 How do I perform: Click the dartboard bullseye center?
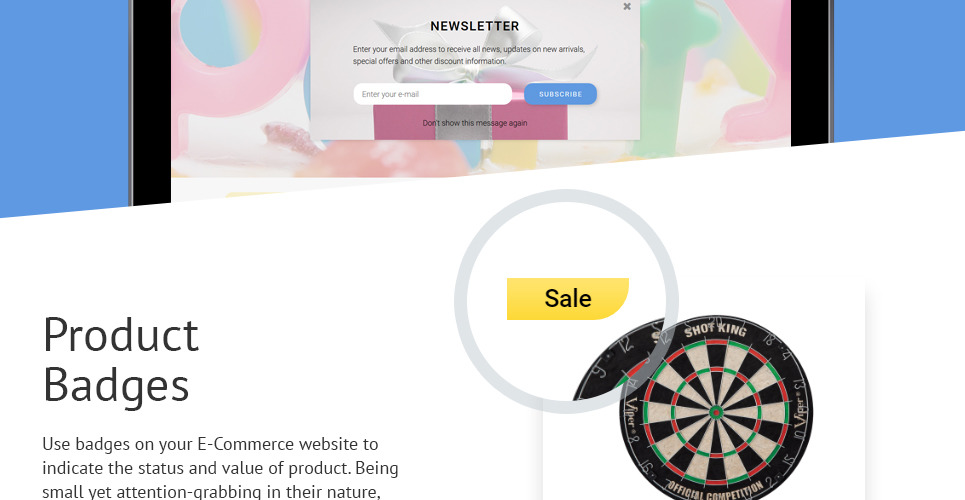click(x=715, y=412)
